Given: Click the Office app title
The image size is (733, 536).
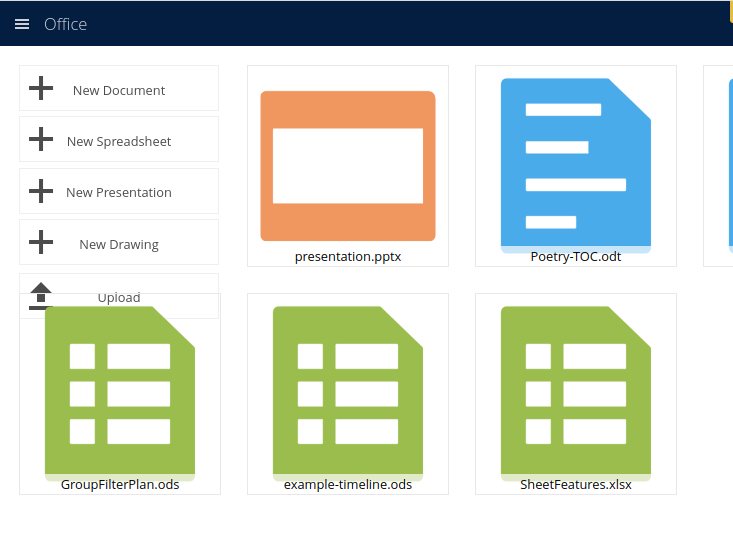Looking at the screenshot, I should [x=65, y=24].
